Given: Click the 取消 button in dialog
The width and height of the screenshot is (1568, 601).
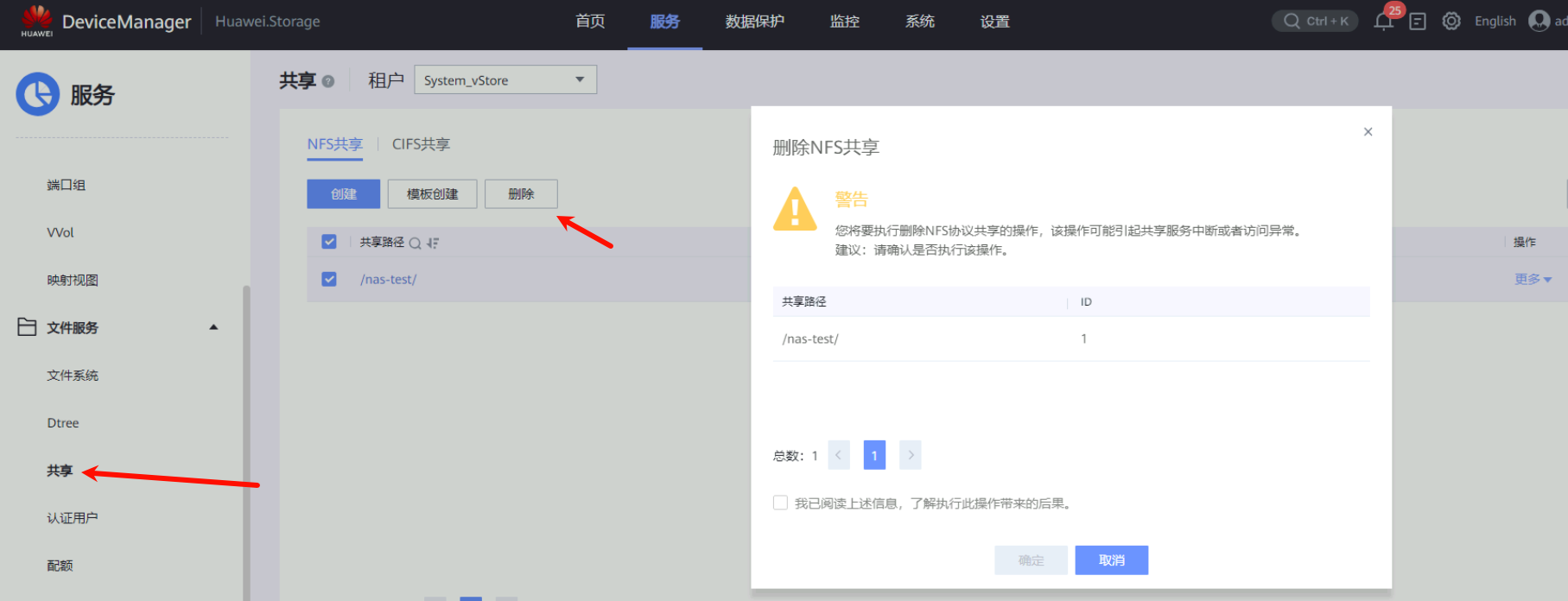Looking at the screenshot, I should tap(1111, 560).
